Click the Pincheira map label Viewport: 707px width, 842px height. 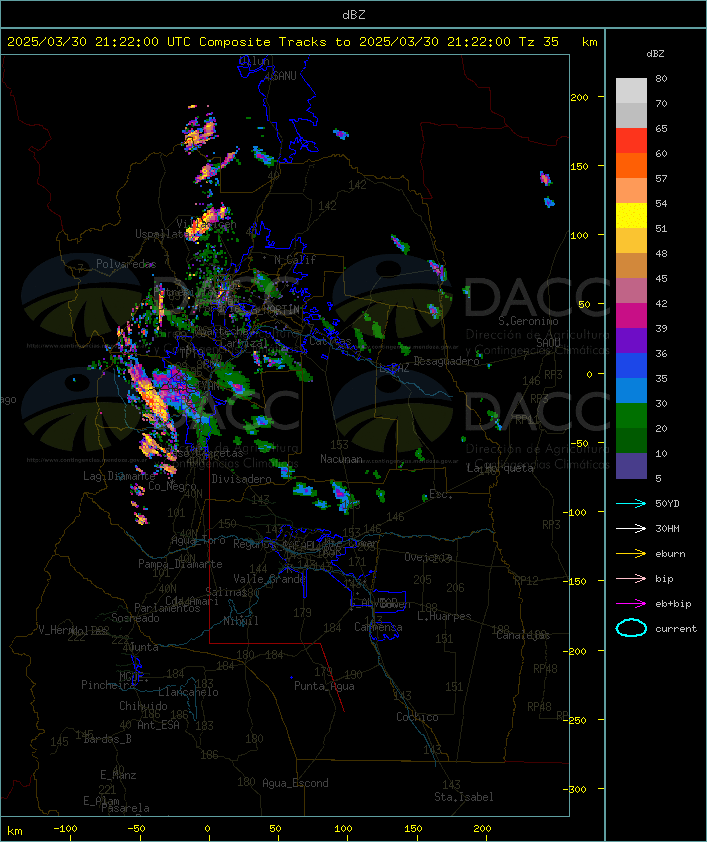coord(107,685)
